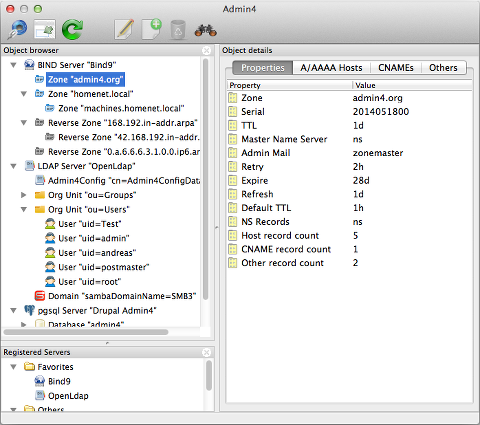Click the pencil edit toolbar icon
This screenshot has width=480, height=425.
click(x=124, y=30)
